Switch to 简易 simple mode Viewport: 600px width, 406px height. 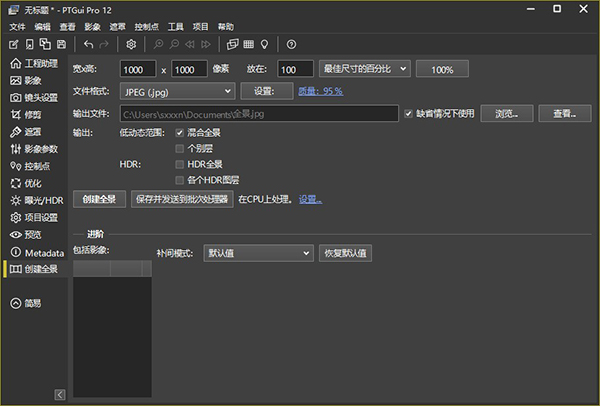26,303
